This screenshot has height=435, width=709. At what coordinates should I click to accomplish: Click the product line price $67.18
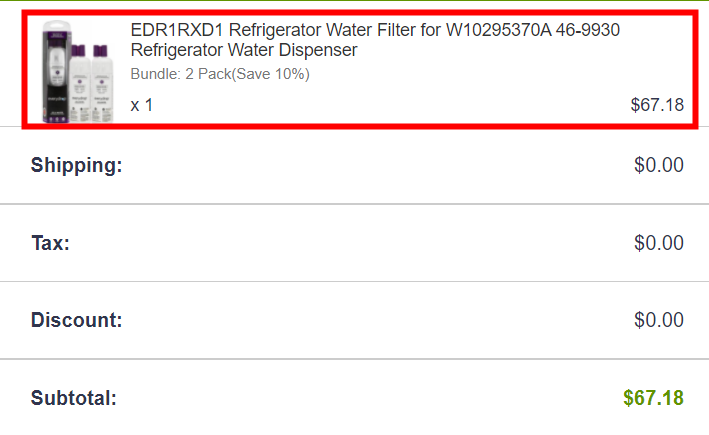click(657, 104)
